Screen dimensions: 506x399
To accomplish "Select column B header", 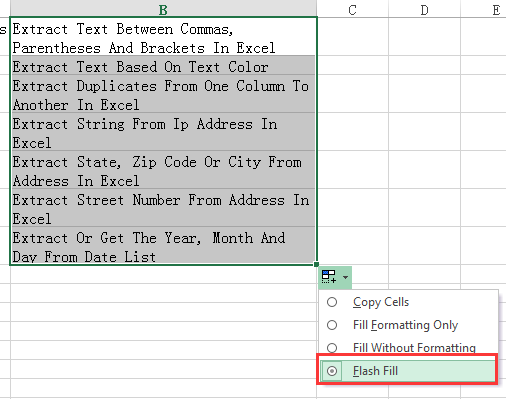I will pos(163,8).
